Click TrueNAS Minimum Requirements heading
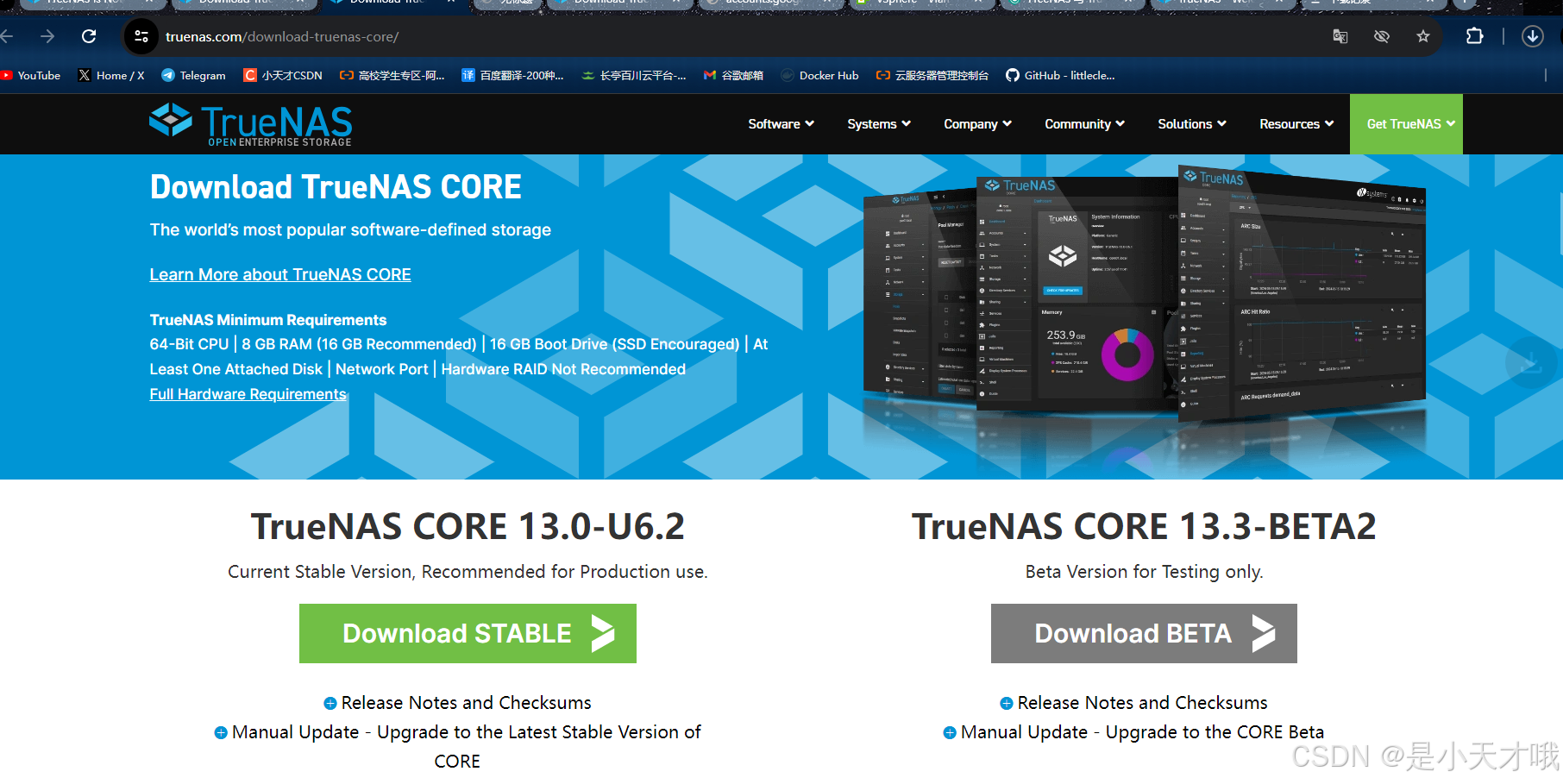Viewport: 1563px width, 784px height. [x=268, y=320]
